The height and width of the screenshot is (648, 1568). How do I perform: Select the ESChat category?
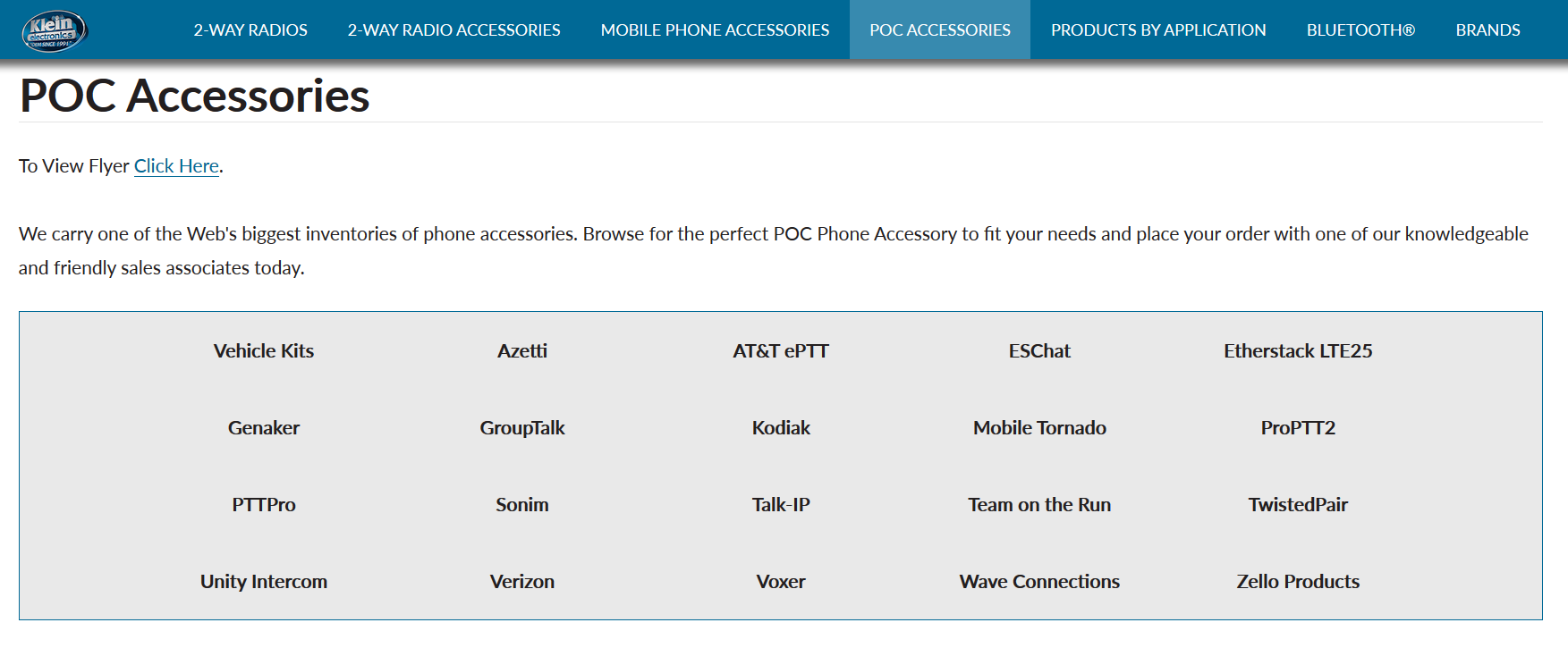click(1039, 351)
